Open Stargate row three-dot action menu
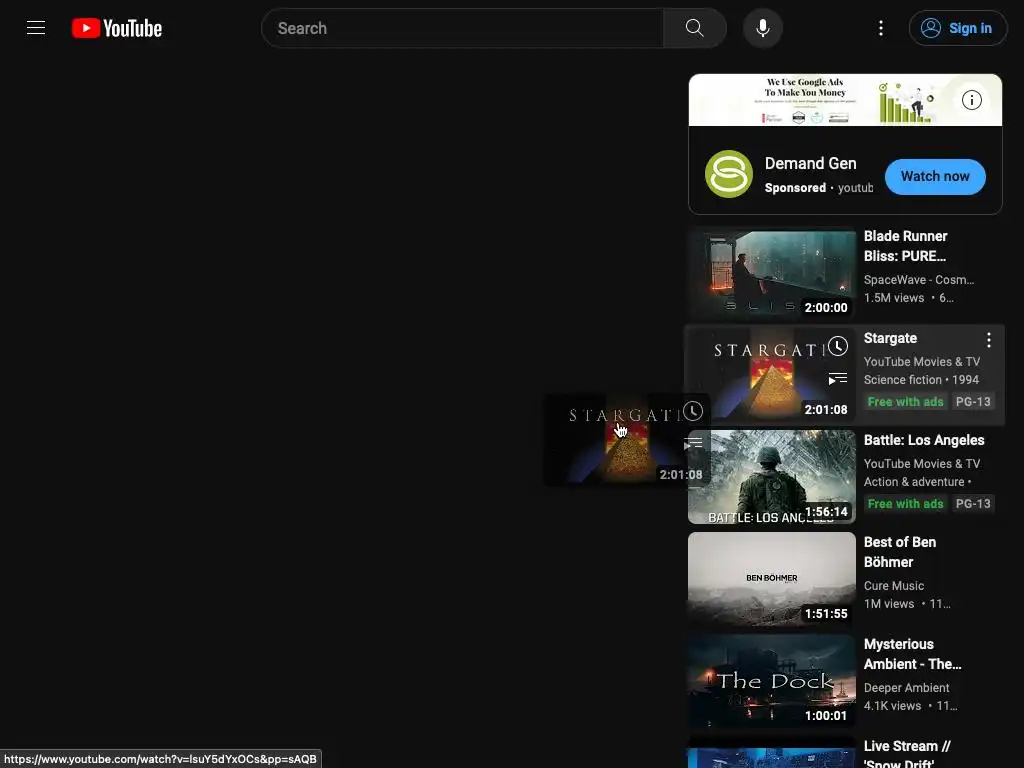Viewport: 1024px width, 768px height. point(988,340)
